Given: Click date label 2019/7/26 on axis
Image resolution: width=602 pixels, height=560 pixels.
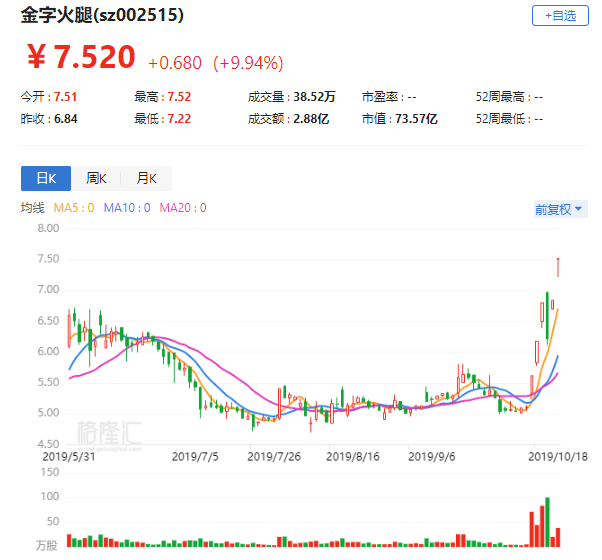Looking at the screenshot, I should [x=274, y=457].
